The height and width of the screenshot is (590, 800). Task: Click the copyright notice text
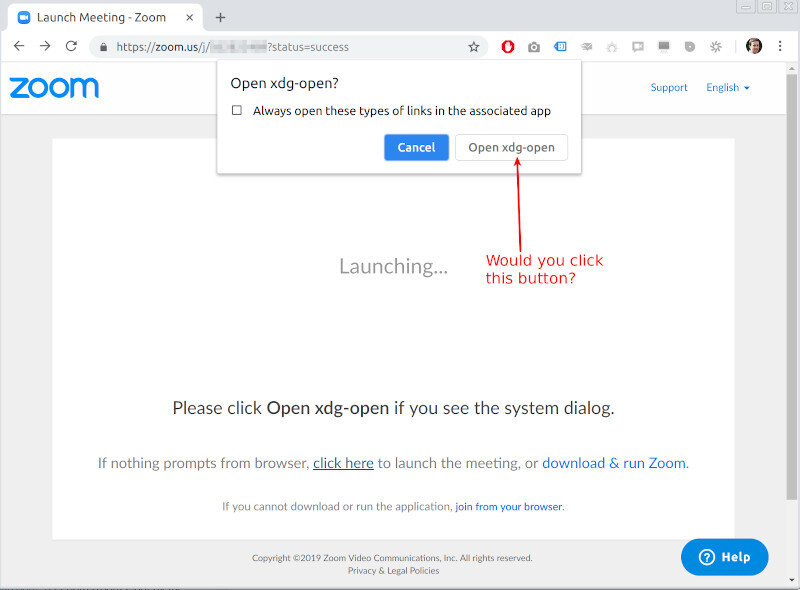click(392, 558)
